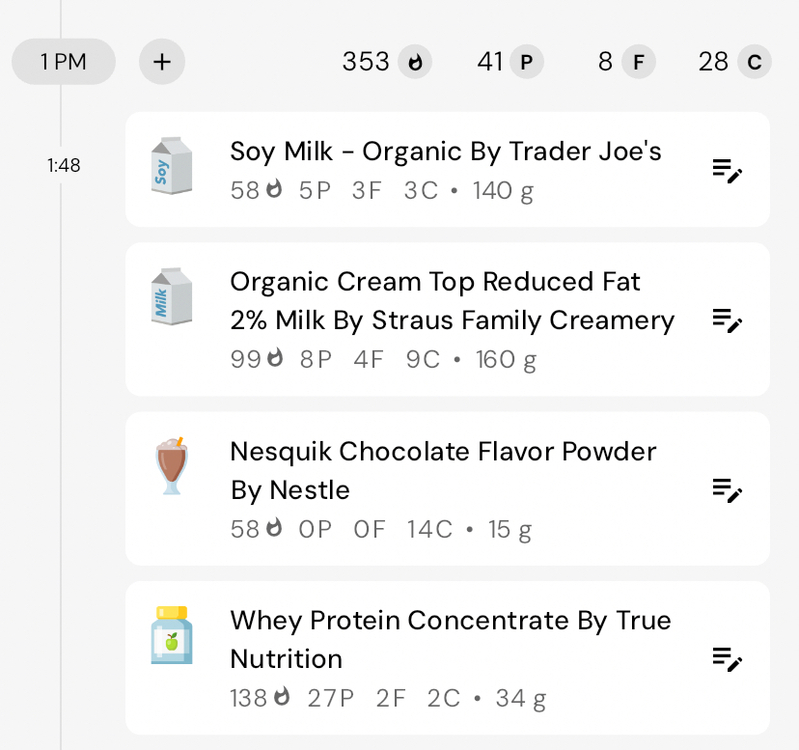The height and width of the screenshot is (750, 799).
Task: Click the chocolate milkshake glass icon
Action: coord(171,466)
